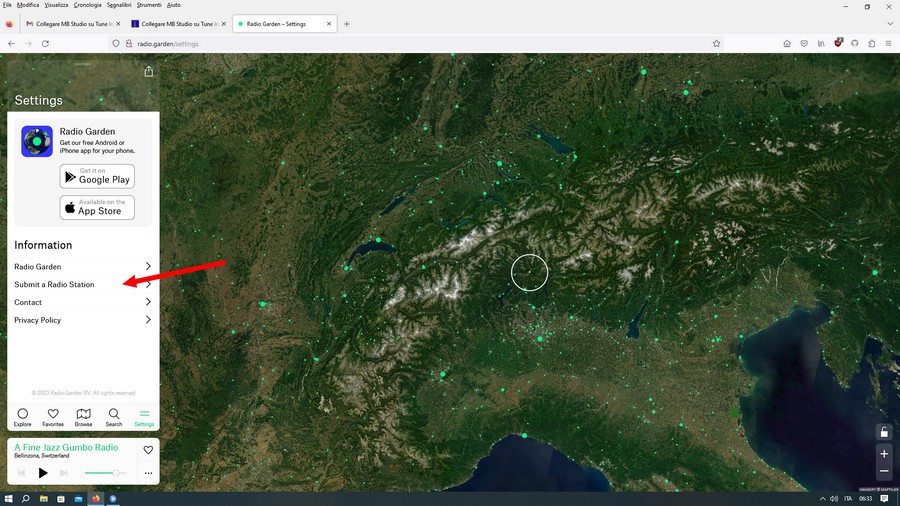This screenshot has width=900, height=506.
Task: Skip to the previous station
Action: (x=21, y=473)
